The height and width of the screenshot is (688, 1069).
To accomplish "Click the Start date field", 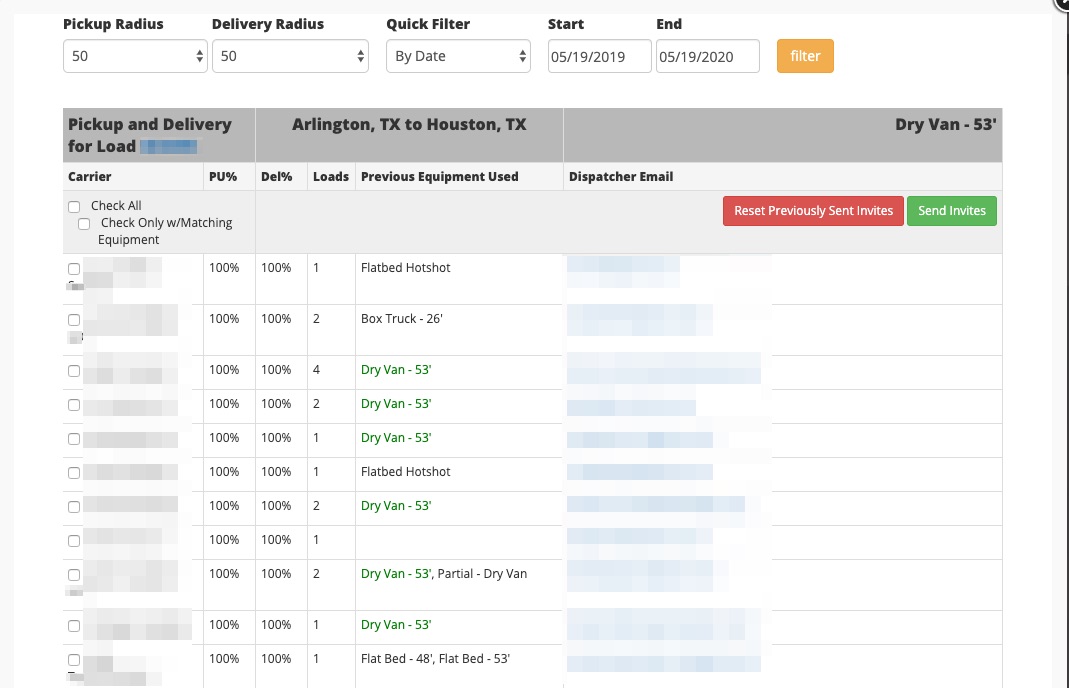I will [600, 57].
